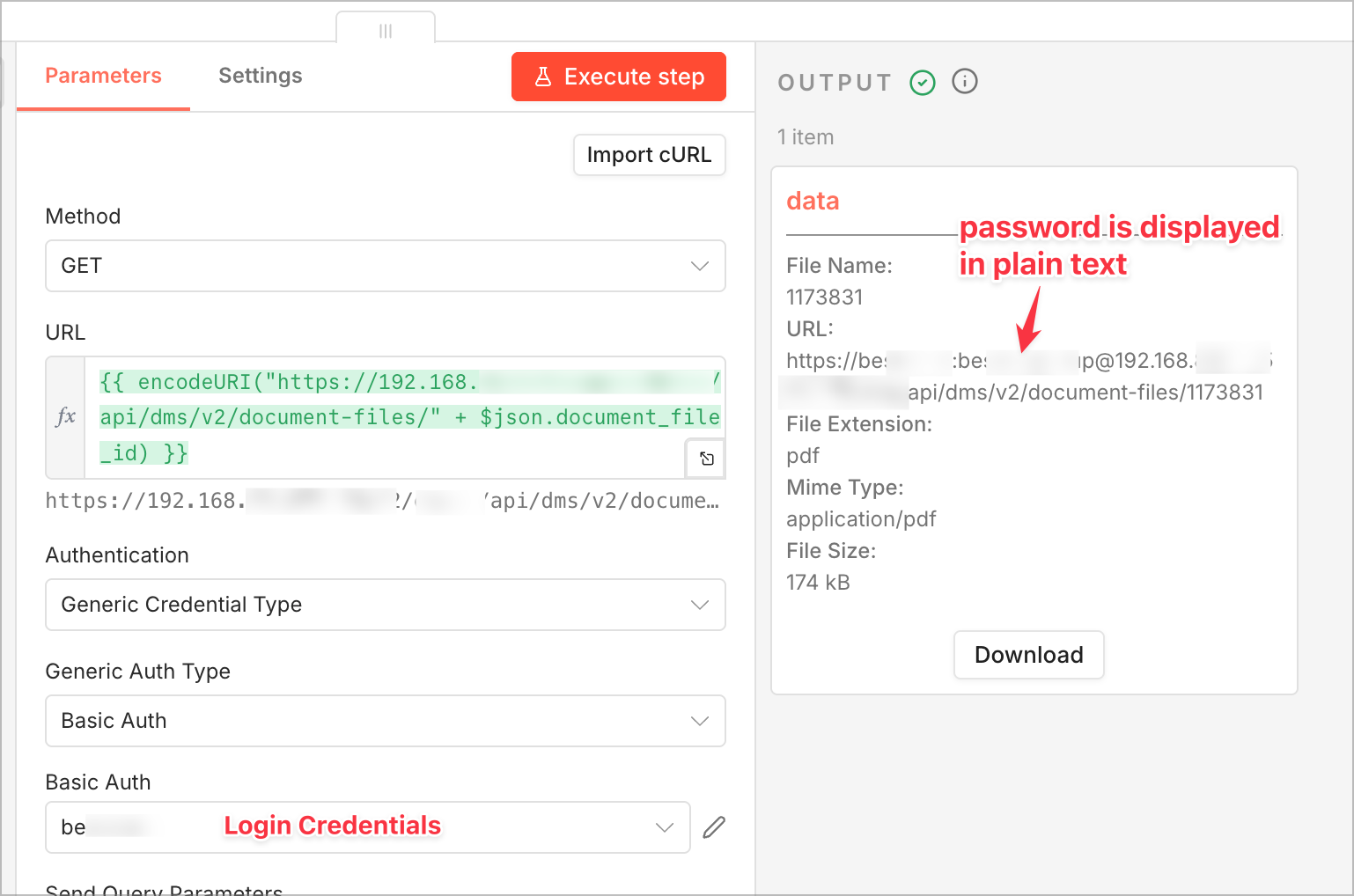The width and height of the screenshot is (1354, 896).
Task: Click the 1 item count label
Action: pos(806,137)
